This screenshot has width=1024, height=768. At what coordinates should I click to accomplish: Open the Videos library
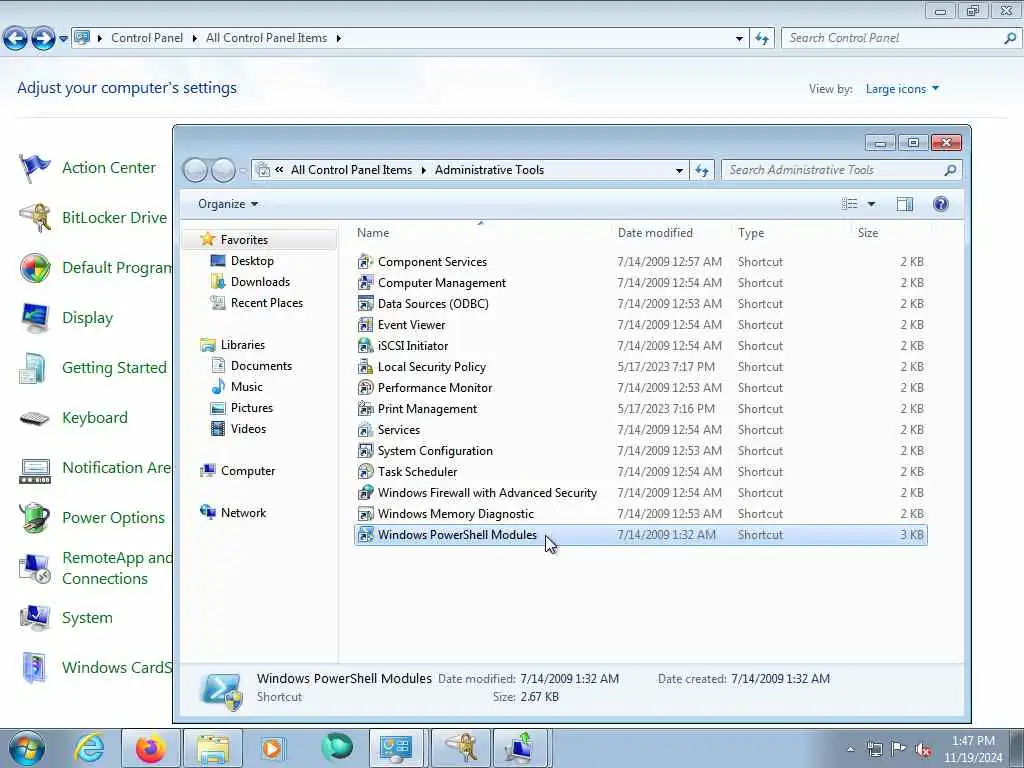coord(248,429)
